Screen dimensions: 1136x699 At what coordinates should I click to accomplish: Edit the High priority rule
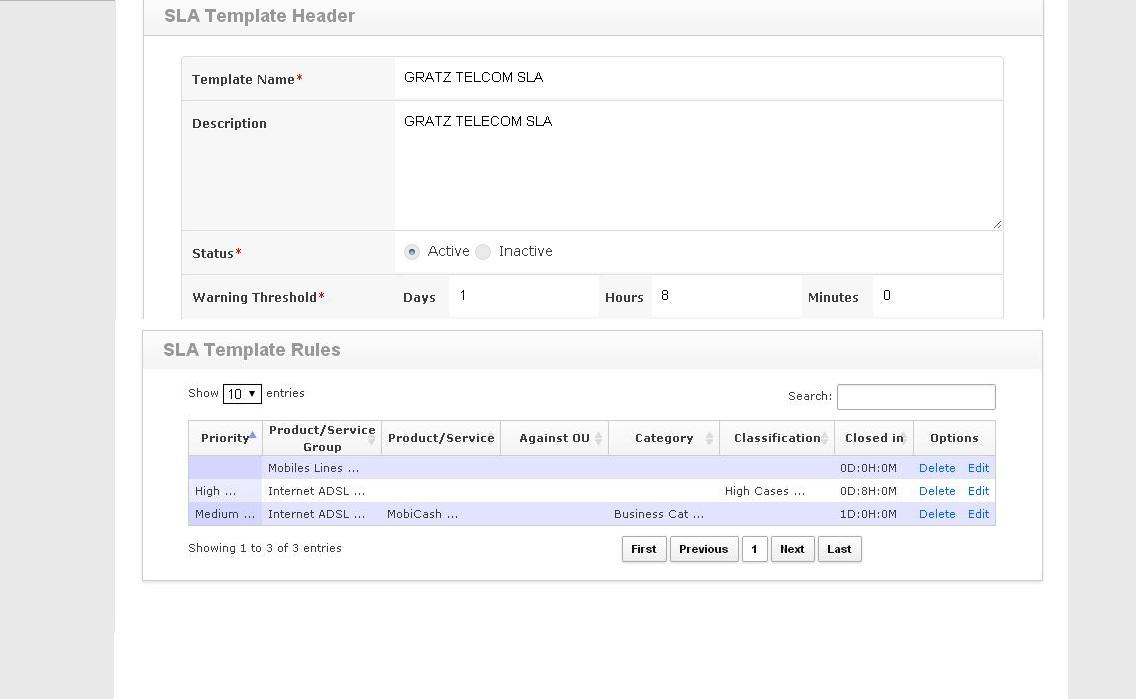pyautogui.click(x=978, y=491)
